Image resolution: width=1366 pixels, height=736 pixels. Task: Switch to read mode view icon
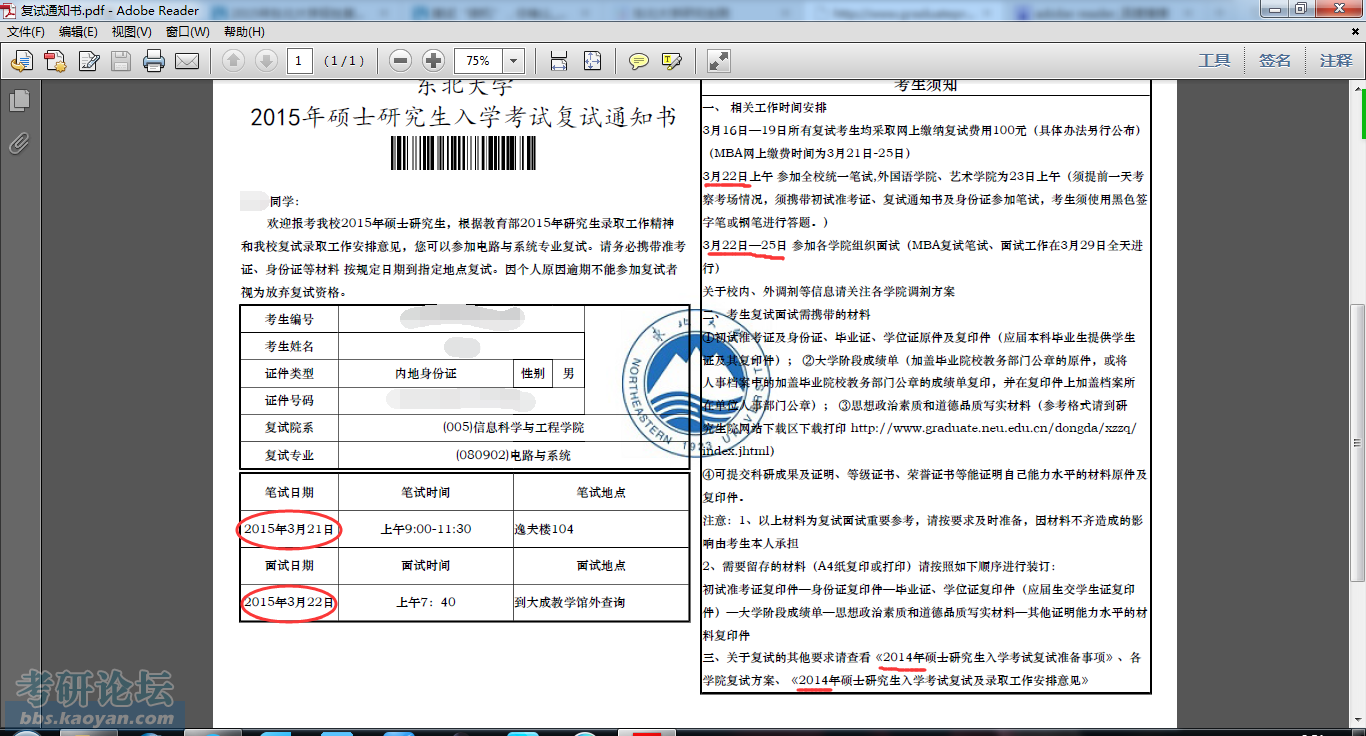[718, 61]
